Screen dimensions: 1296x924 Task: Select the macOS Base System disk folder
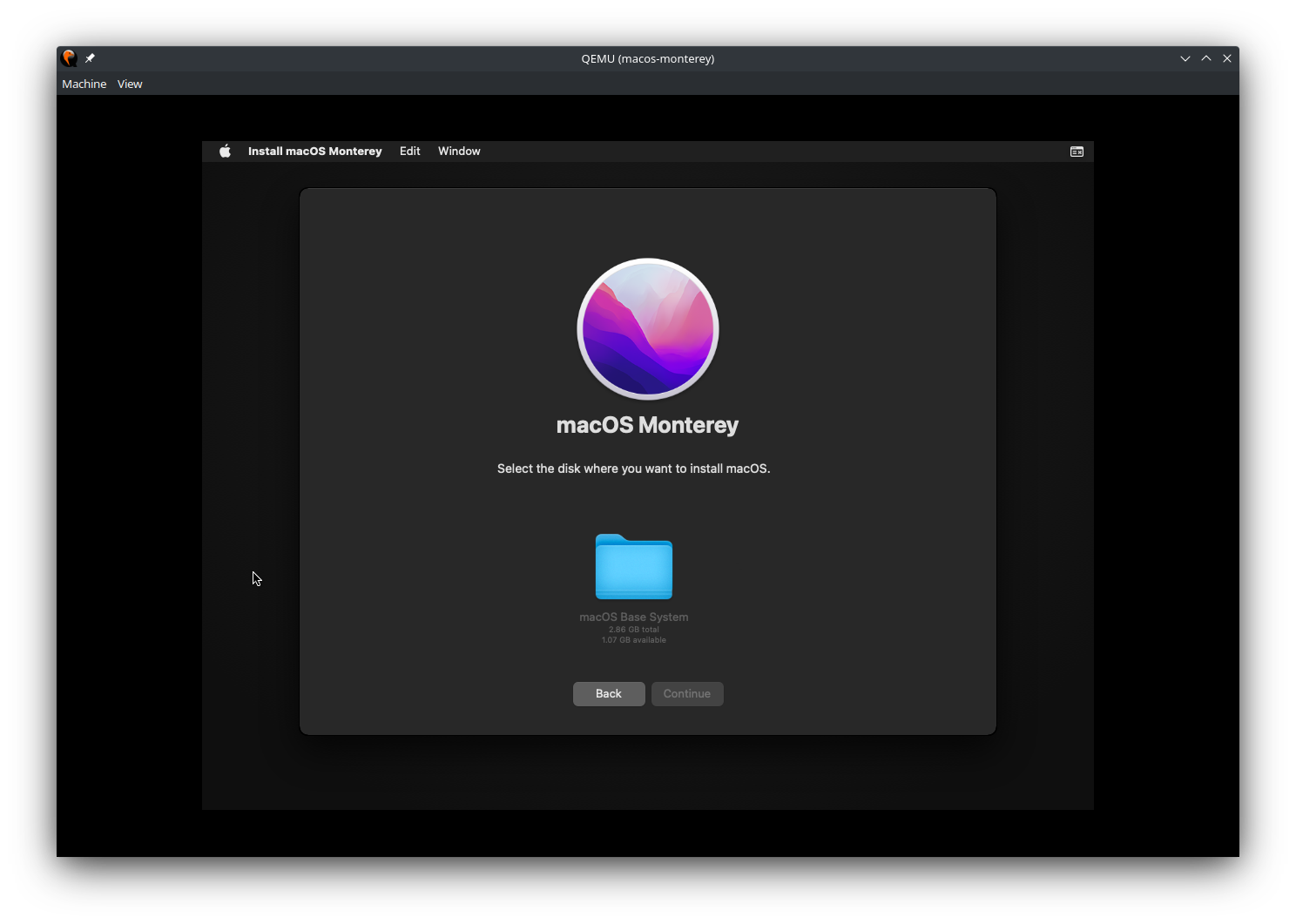(634, 567)
